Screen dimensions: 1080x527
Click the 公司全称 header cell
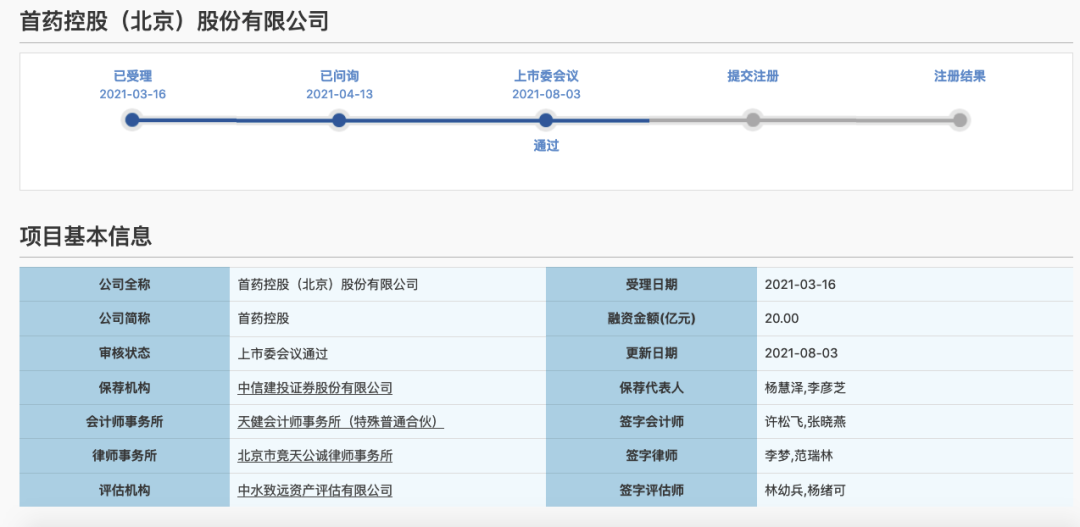tap(125, 285)
